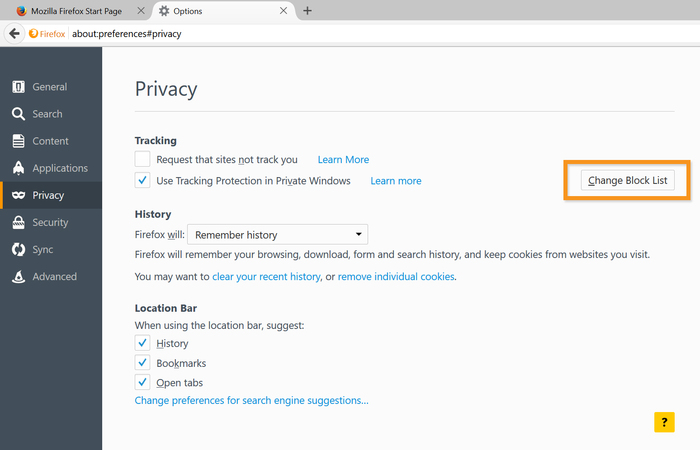
Task: Click the General sidebar icon
Action: coord(19,87)
